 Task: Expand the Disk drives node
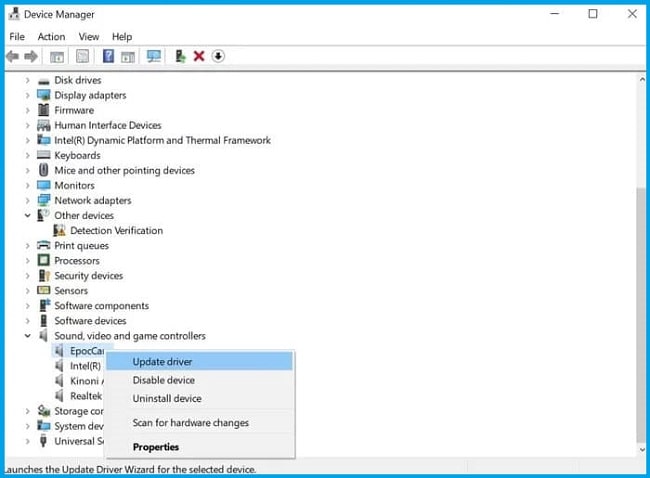[x=27, y=80]
